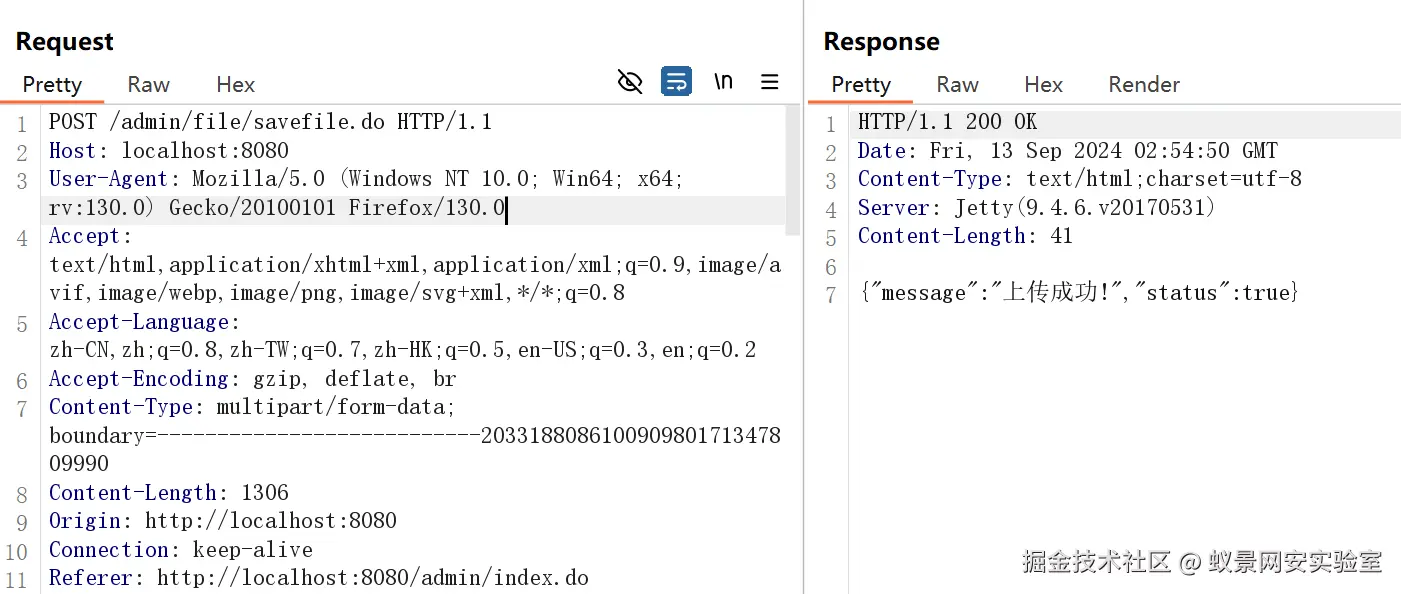The height and width of the screenshot is (594, 1401).
Task: Open the Render tab in Response panel
Action: (1144, 85)
